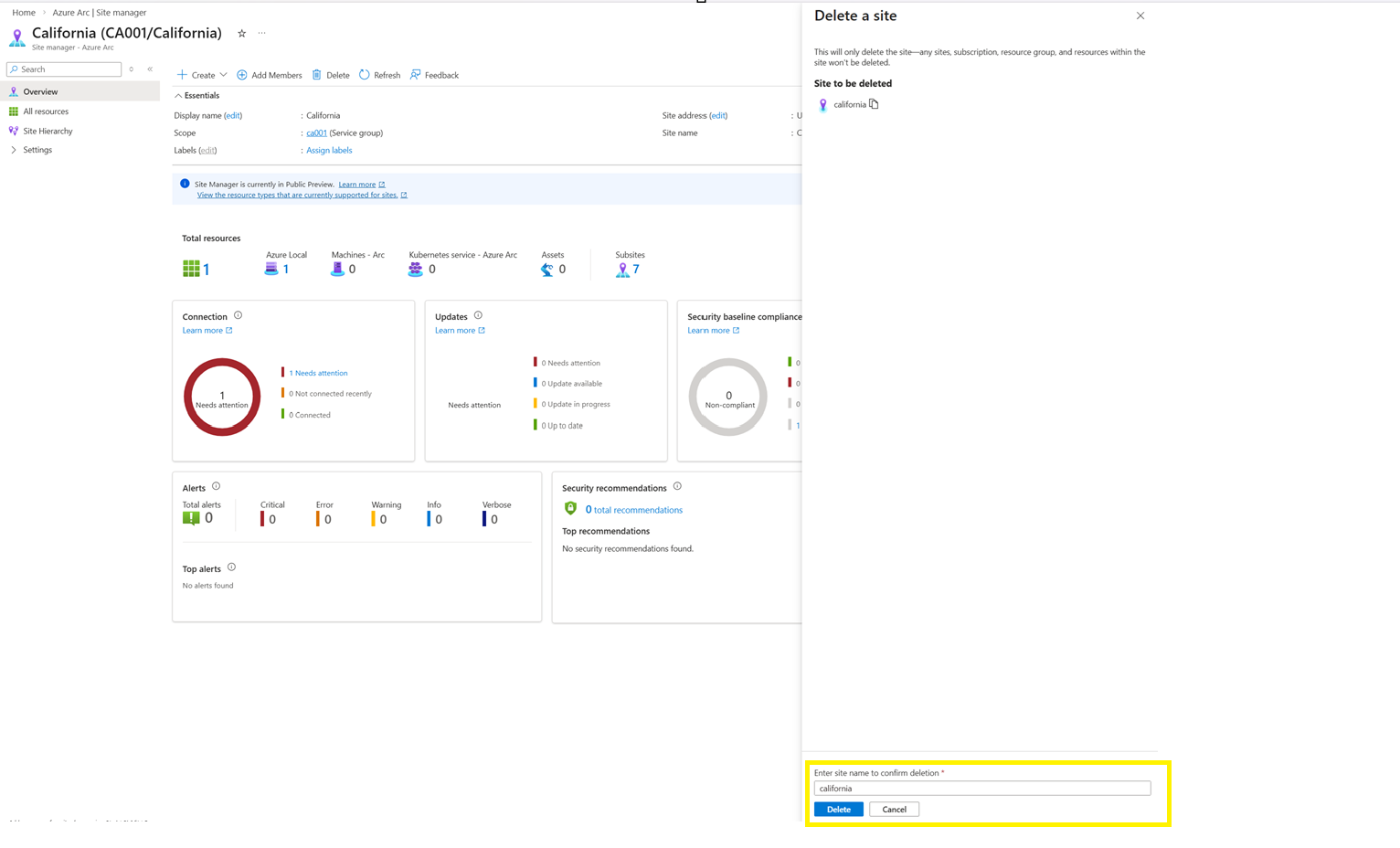Click the sidebar Search field
Image resolution: width=1400 pixels, height=848 pixels.
pos(64,69)
